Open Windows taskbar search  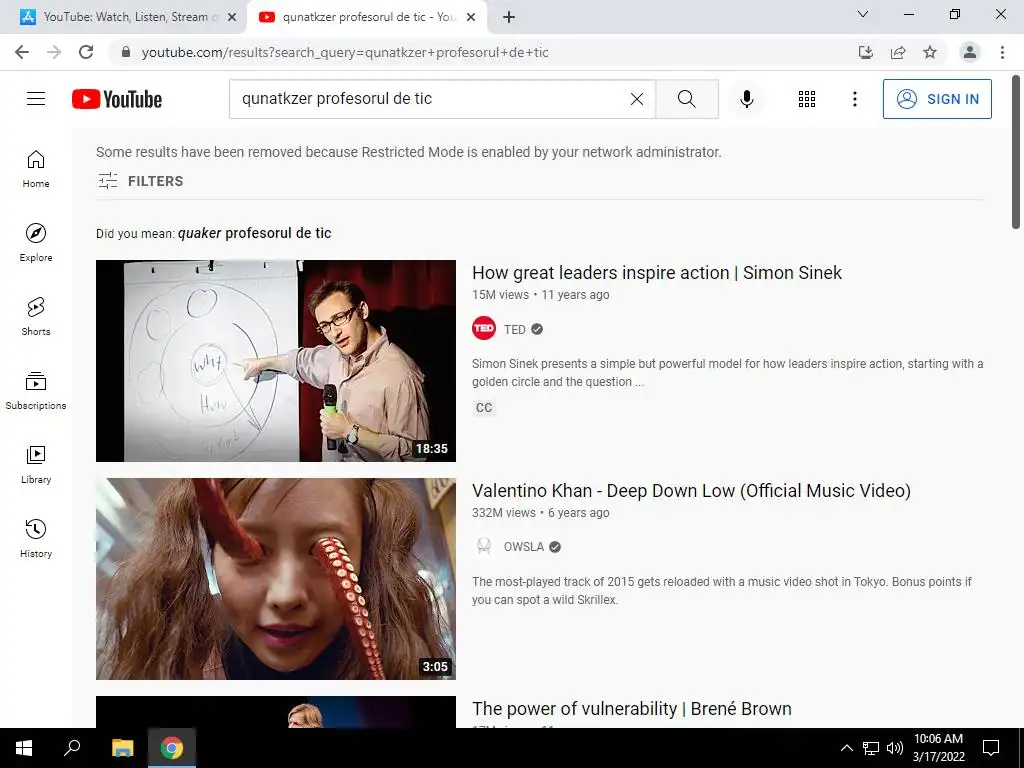[72, 748]
